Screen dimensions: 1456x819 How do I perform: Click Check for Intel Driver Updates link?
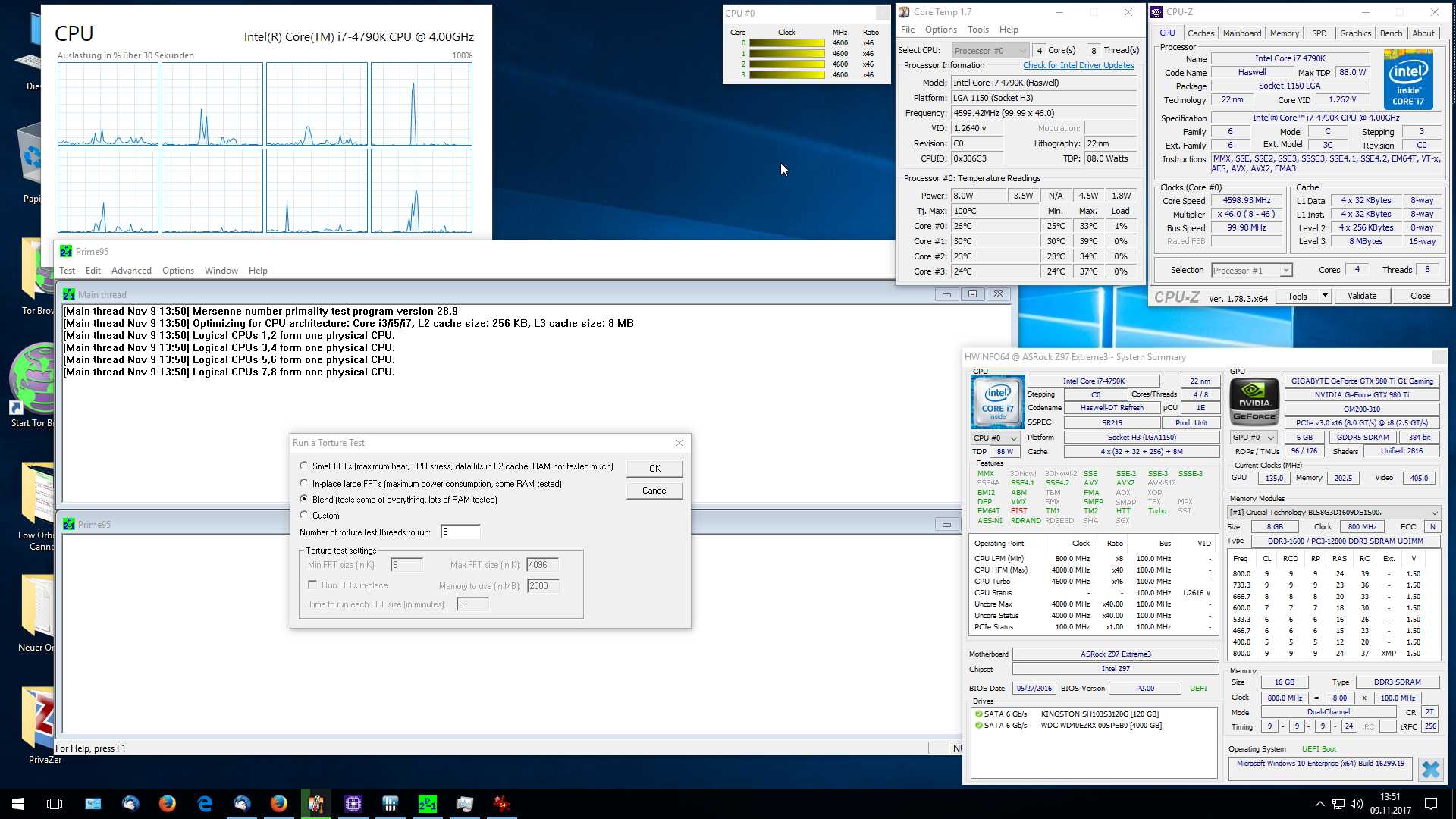click(x=1078, y=65)
